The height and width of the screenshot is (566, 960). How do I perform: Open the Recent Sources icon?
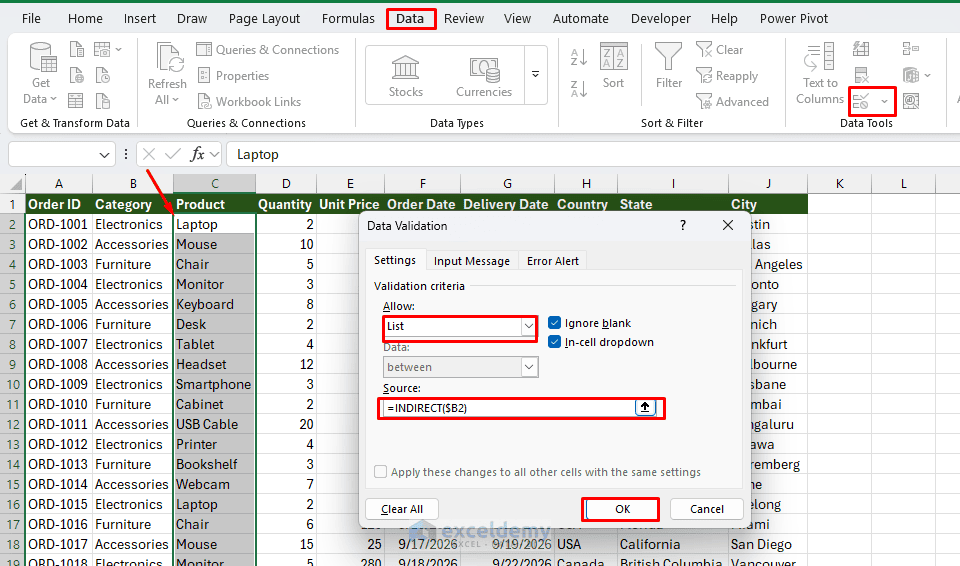click(x=102, y=75)
